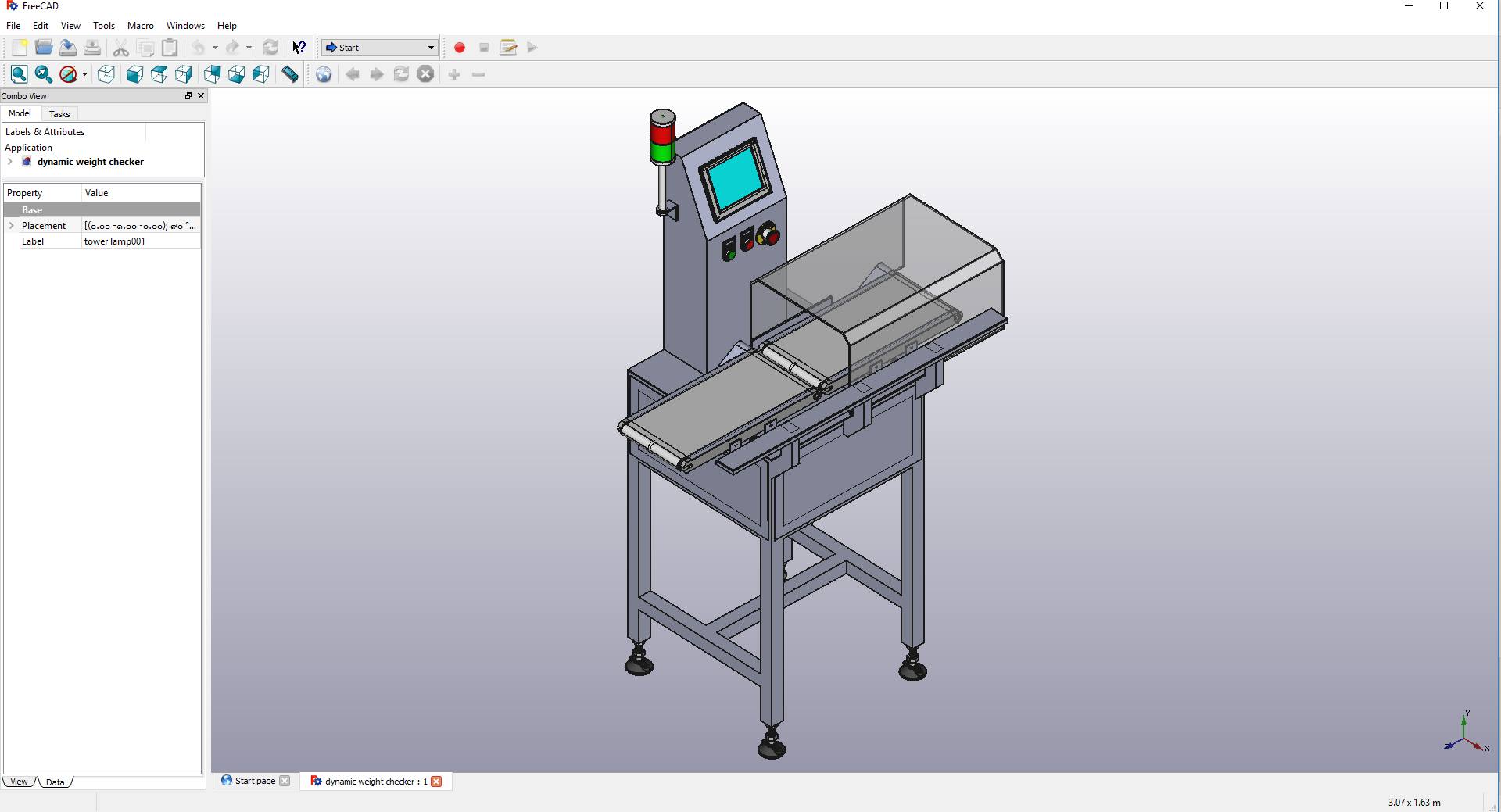The image size is (1501, 812).
Task: Switch to left view cube
Action: pyautogui.click(x=261, y=74)
